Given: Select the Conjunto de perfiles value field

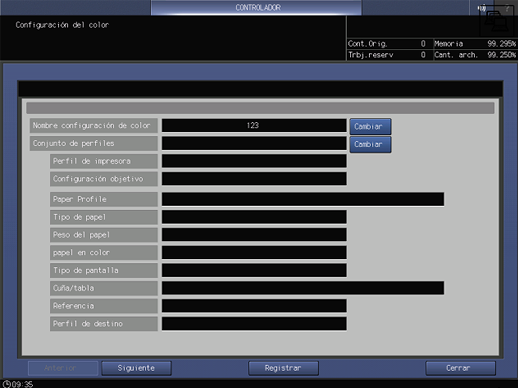Looking at the screenshot, I should (x=254, y=143).
